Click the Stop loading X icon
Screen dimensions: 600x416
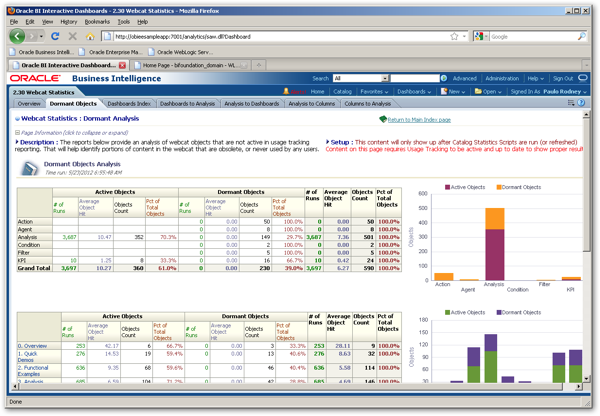coord(72,36)
